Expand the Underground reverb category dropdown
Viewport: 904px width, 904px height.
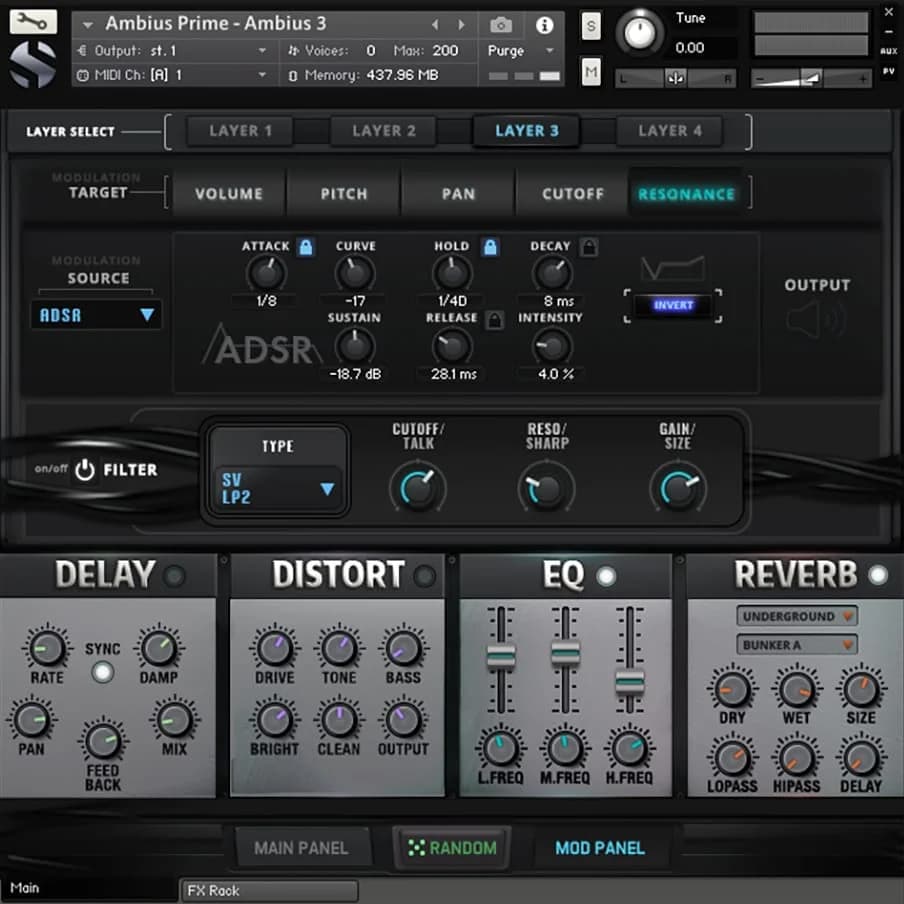(797, 616)
